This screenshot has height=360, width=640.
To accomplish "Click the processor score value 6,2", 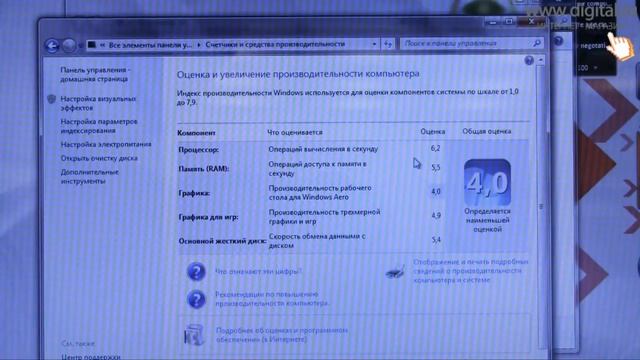I will (x=436, y=148).
